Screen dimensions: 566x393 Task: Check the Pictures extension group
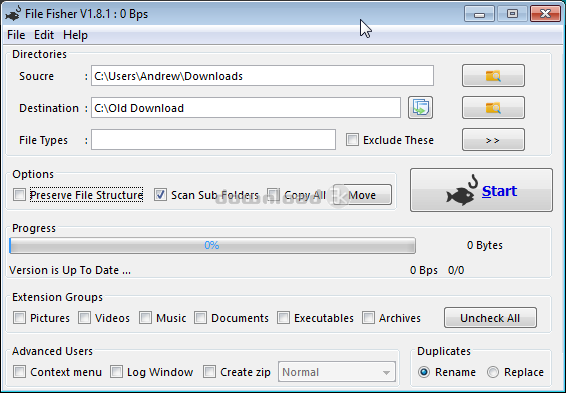(19, 318)
